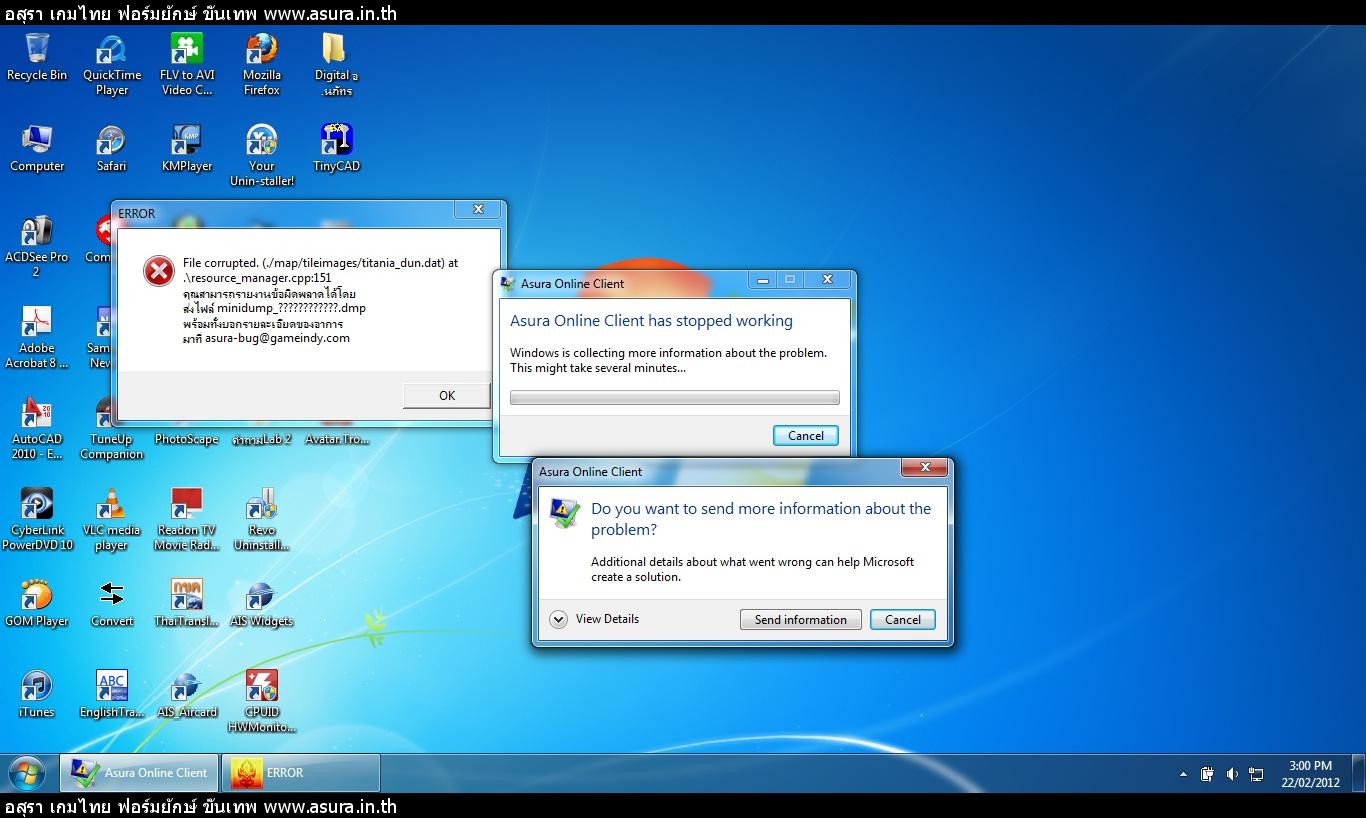Open EnglishTranslator desktop icon
This screenshot has height=818, width=1366.
(x=112, y=694)
